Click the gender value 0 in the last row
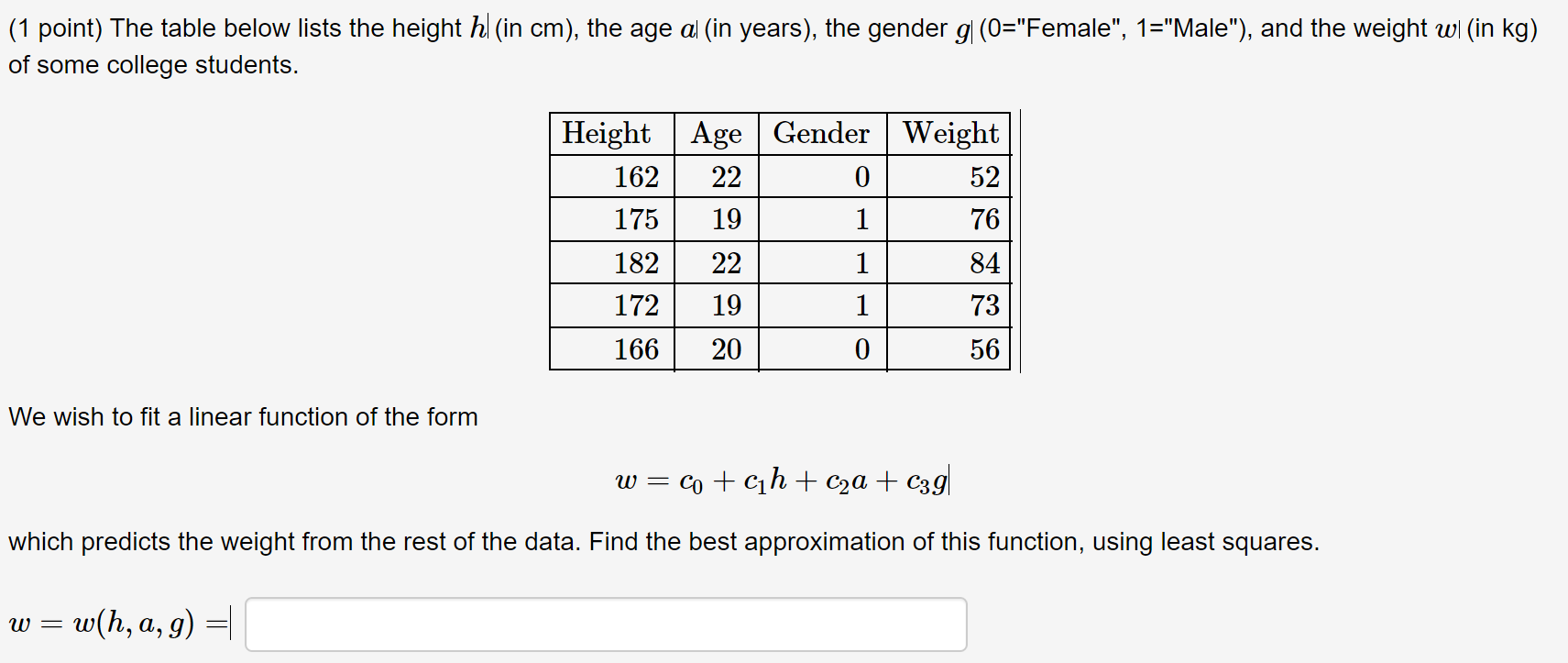The image size is (1568, 663). pyautogui.click(x=861, y=348)
